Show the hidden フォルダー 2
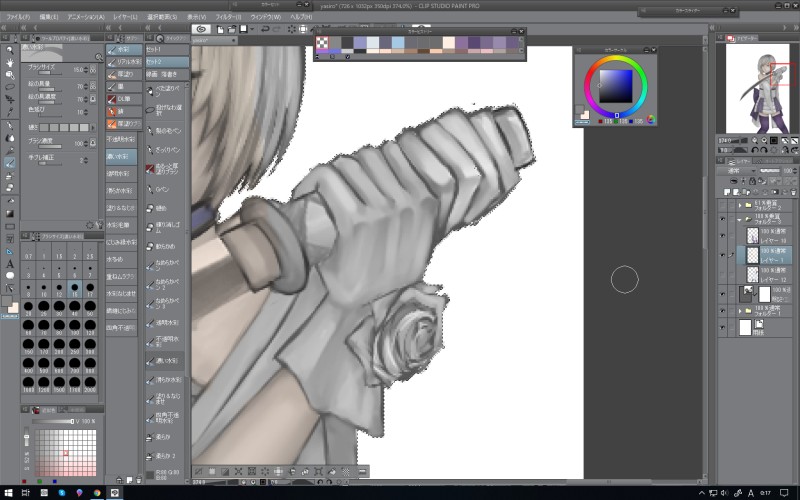This screenshot has height=500, width=800. (722, 205)
